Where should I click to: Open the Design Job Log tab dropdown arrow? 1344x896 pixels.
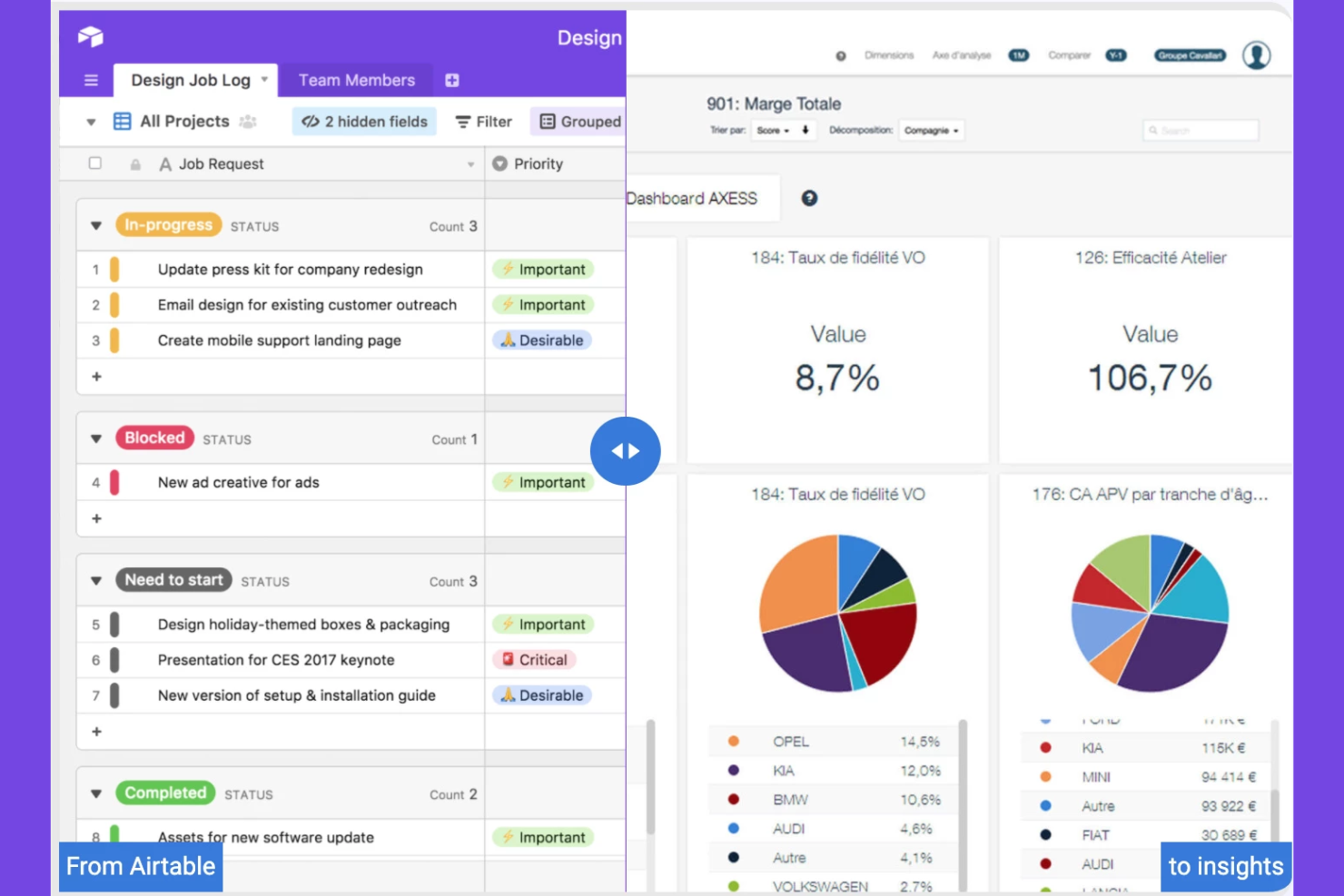(x=264, y=79)
